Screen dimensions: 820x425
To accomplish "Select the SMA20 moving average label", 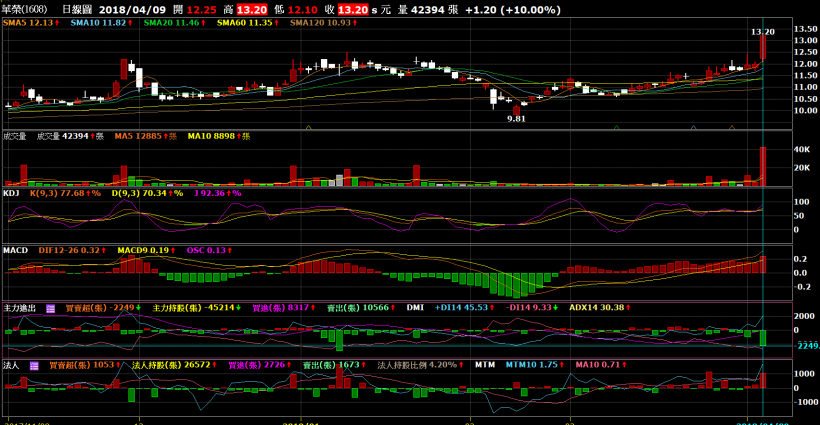I will [171, 21].
